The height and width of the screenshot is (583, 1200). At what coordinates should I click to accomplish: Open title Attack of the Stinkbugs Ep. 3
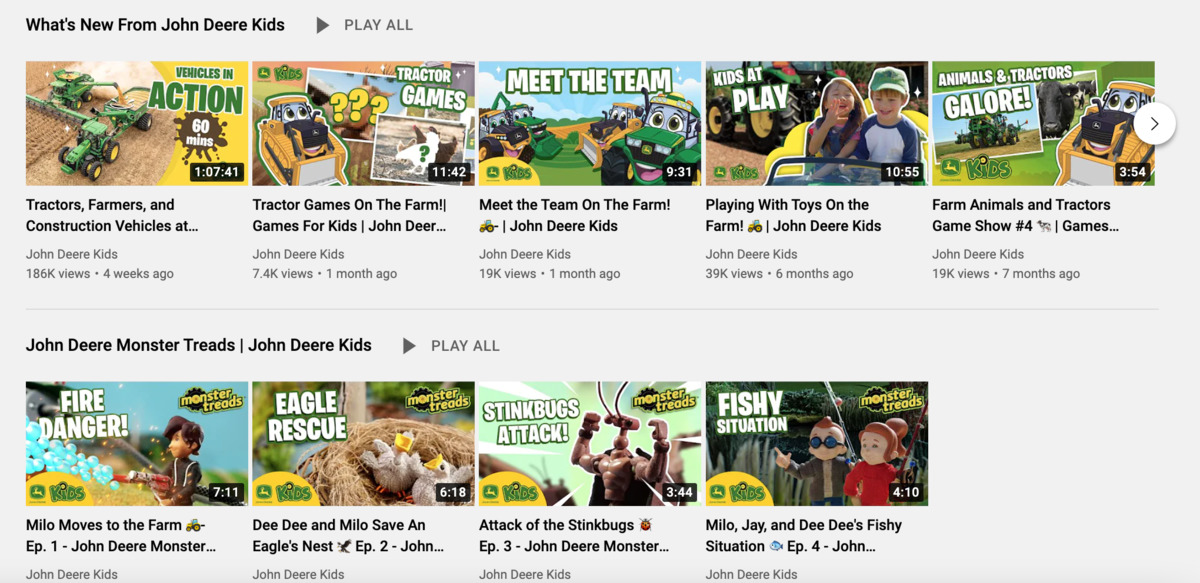(x=574, y=536)
